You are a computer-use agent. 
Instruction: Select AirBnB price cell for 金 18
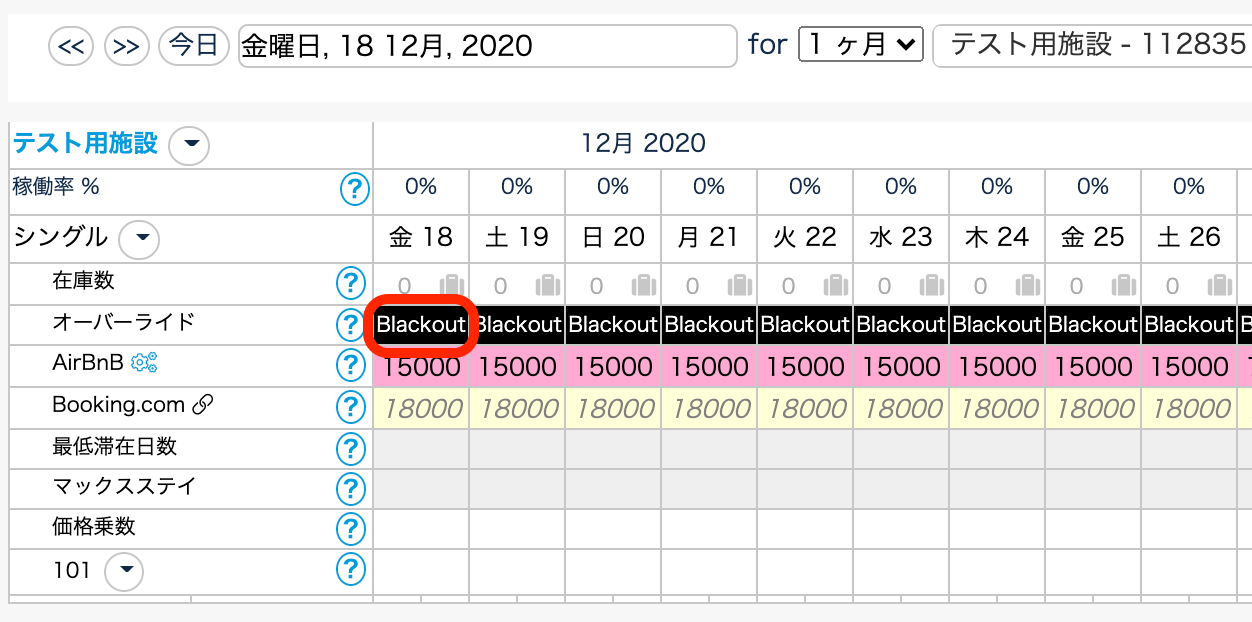tap(421, 366)
